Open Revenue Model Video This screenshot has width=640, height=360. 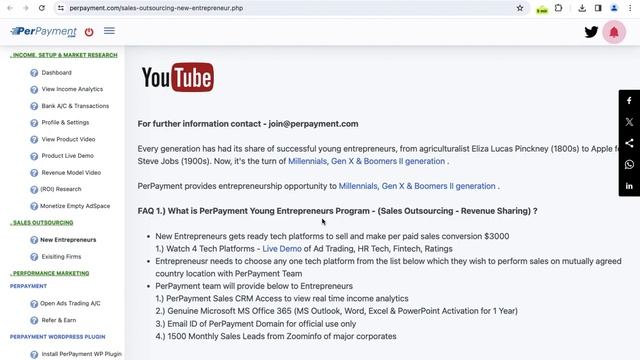tap(71, 173)
